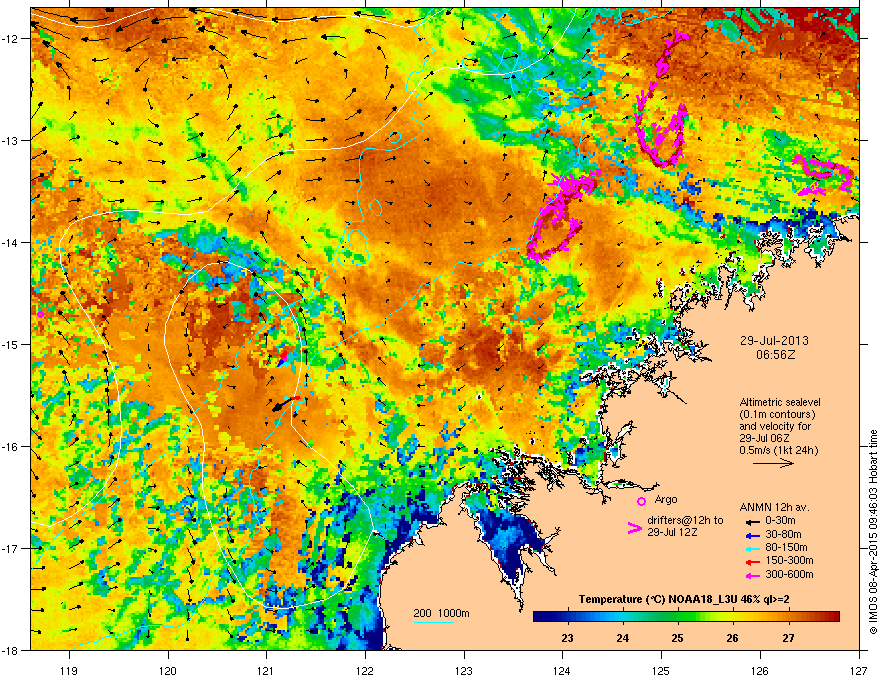Click the vertical IMOS copyright timestamp text
The image size is (880, 680).
click(873, 532)
